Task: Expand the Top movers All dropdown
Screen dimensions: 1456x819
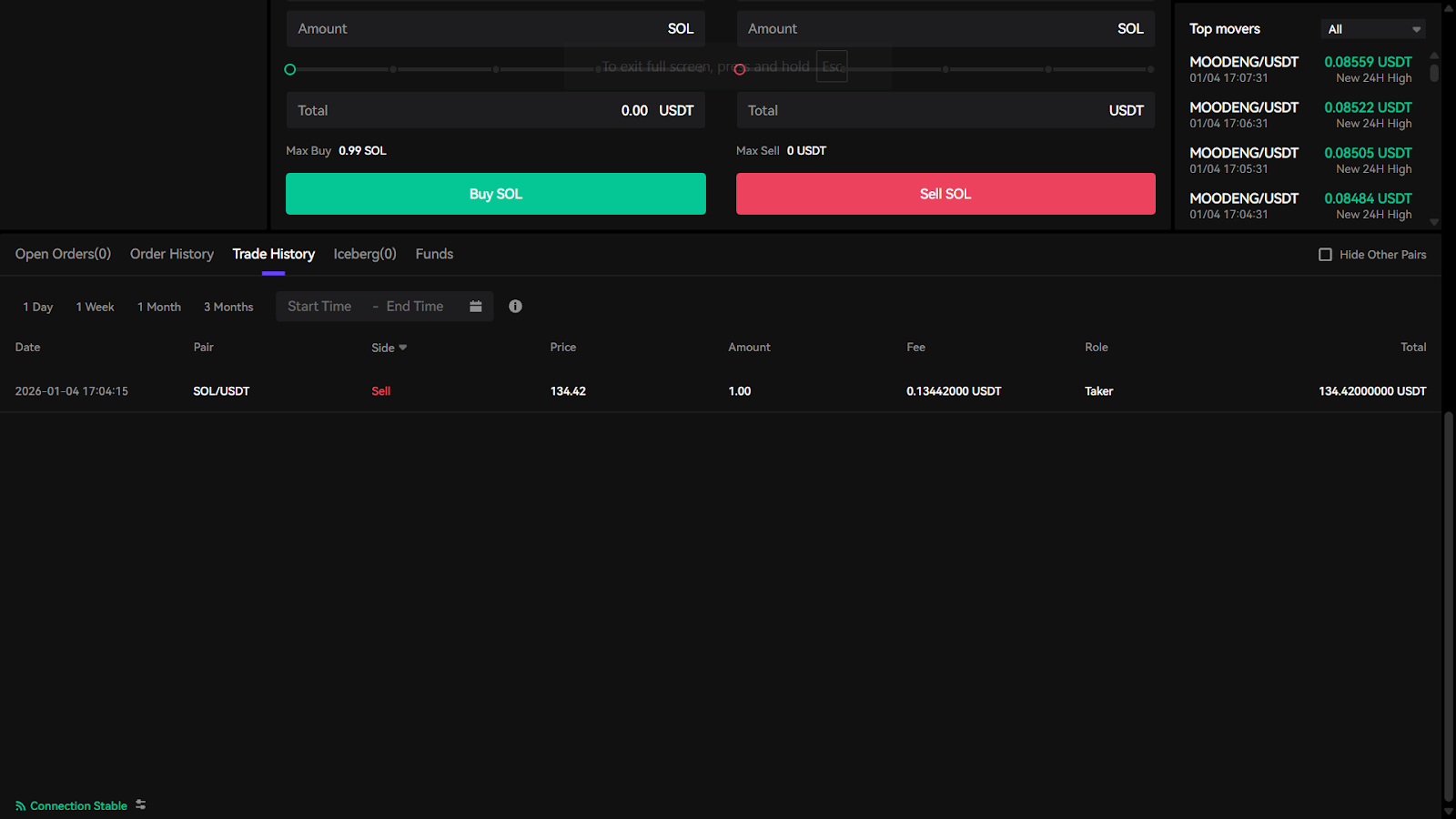Action: click(1372, 29)
